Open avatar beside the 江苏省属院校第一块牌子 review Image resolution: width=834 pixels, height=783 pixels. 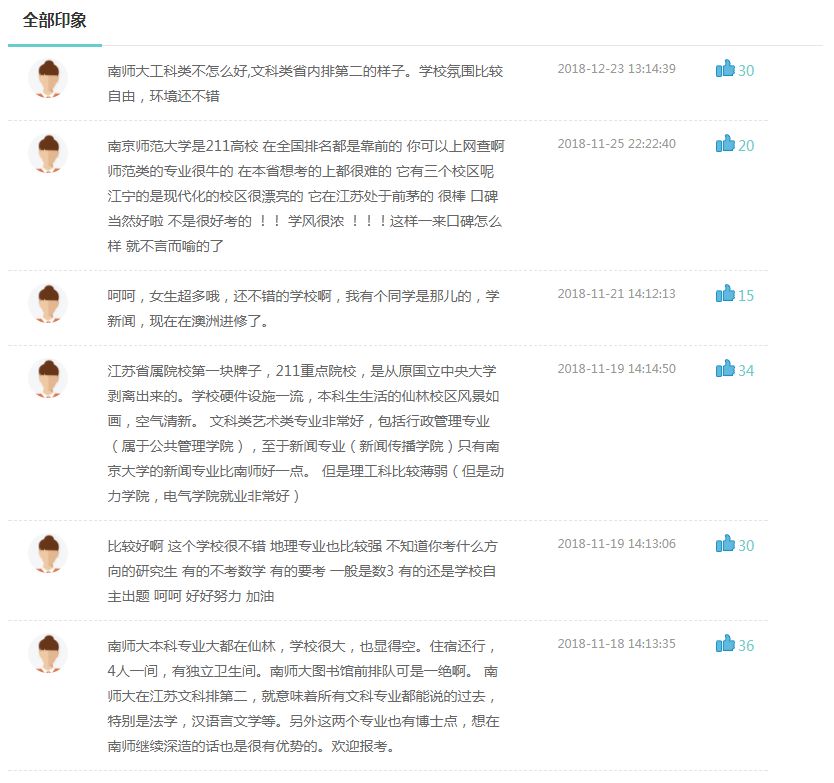(x=48, y=379)
